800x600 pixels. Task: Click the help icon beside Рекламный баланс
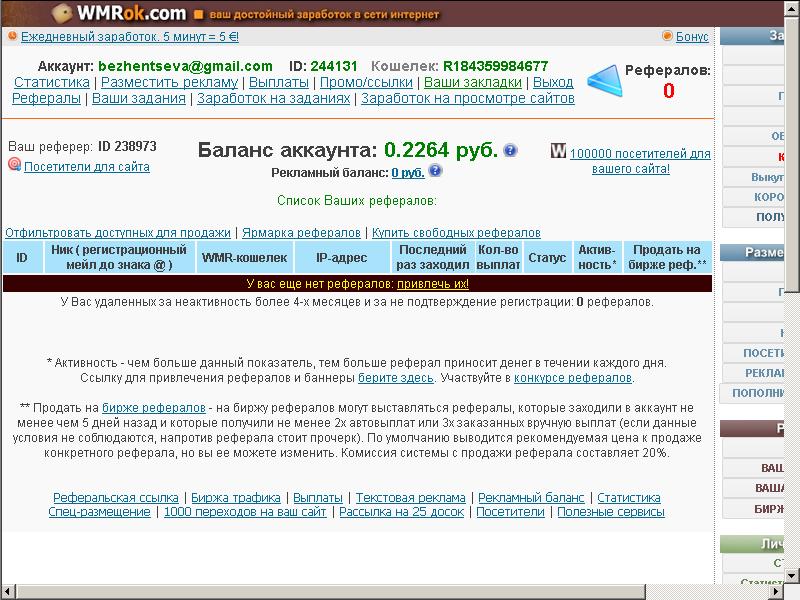pos(435,170)
